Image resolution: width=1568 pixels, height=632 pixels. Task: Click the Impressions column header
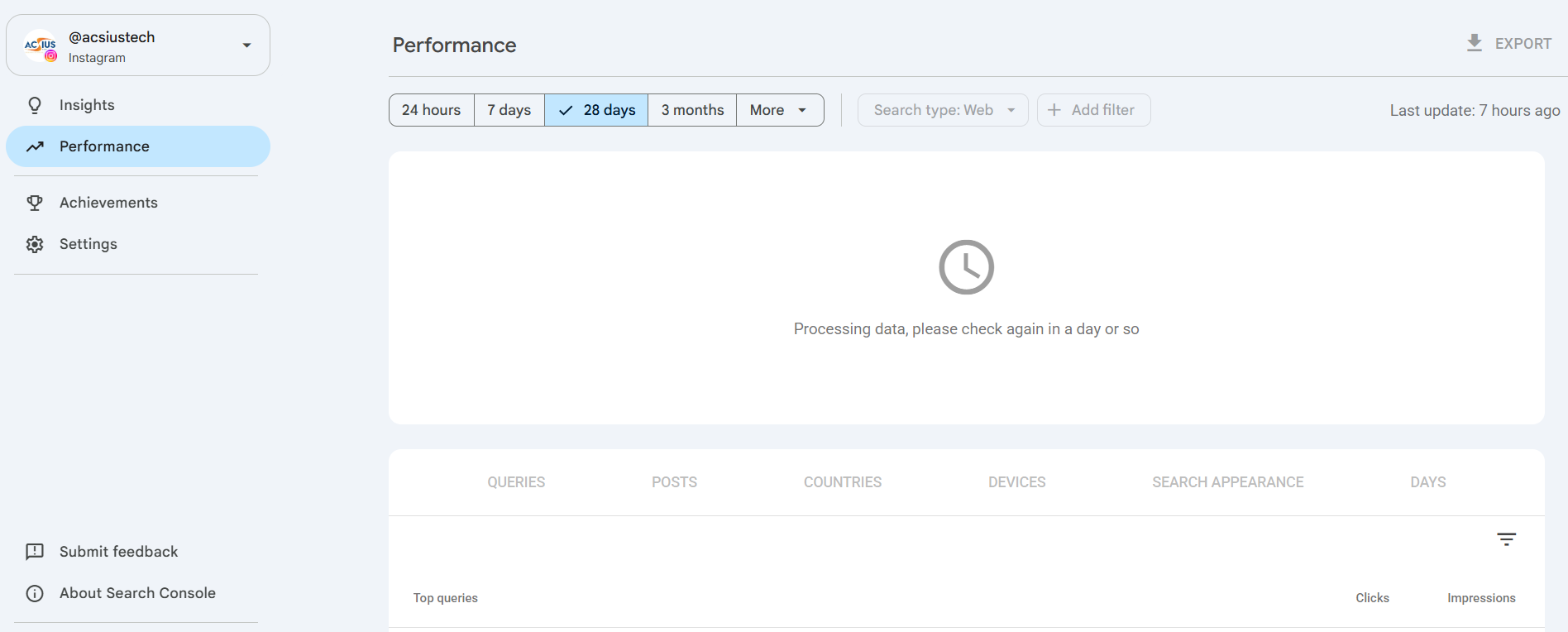tap(1481, 598)
